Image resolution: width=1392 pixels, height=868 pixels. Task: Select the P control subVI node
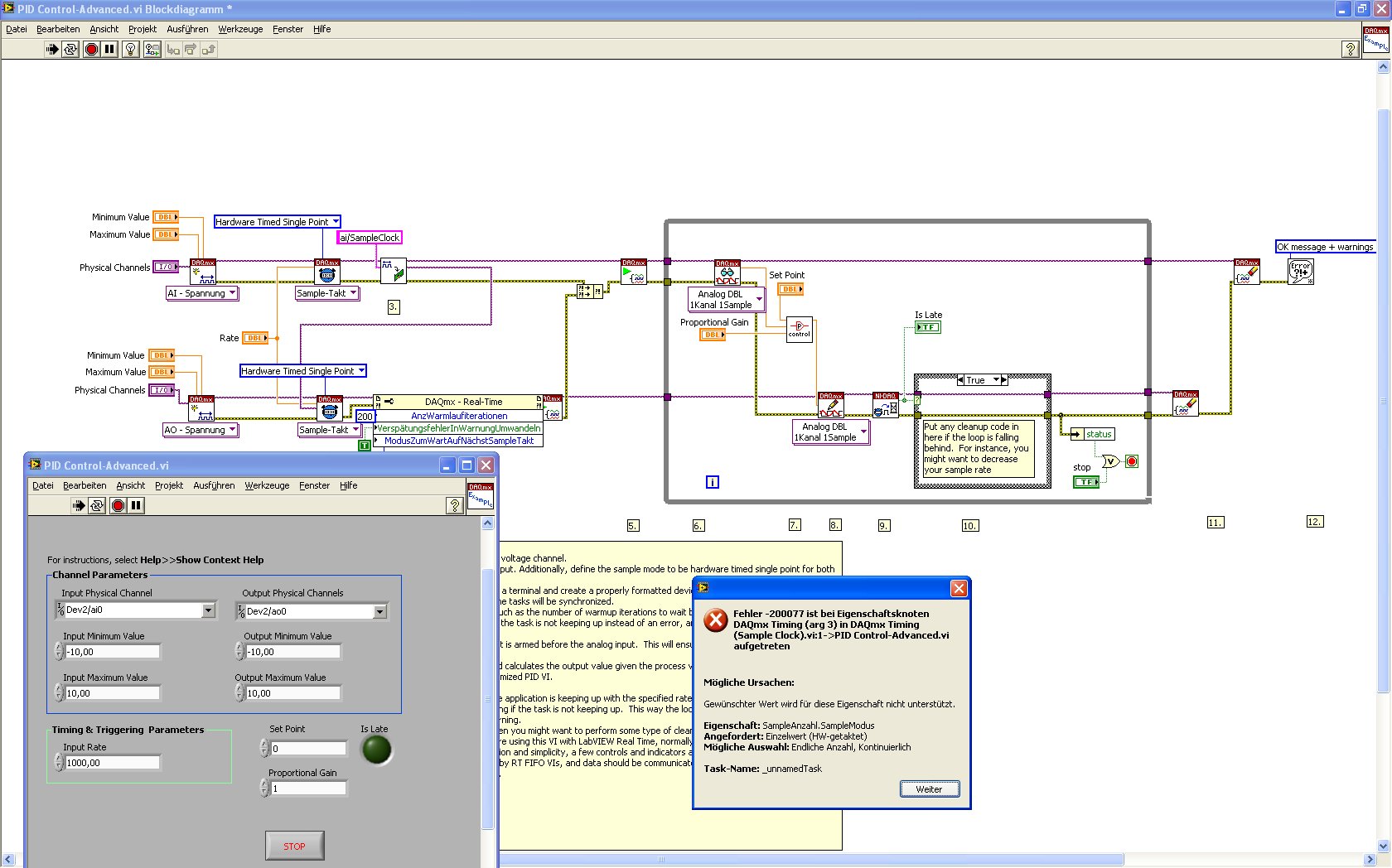pyautogui.click(x=800, y=330)
